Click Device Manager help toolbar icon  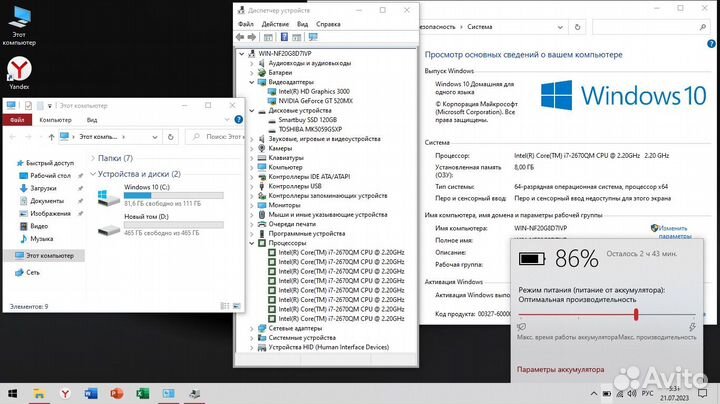[284, 37]
